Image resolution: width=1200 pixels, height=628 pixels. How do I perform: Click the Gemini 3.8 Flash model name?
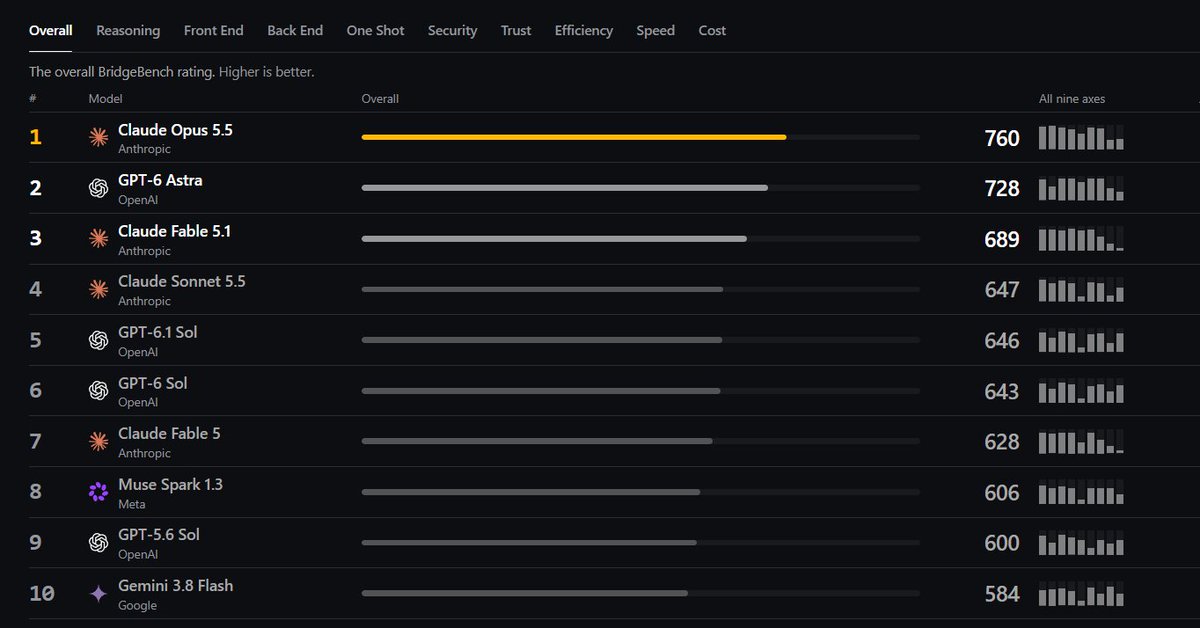175,585
